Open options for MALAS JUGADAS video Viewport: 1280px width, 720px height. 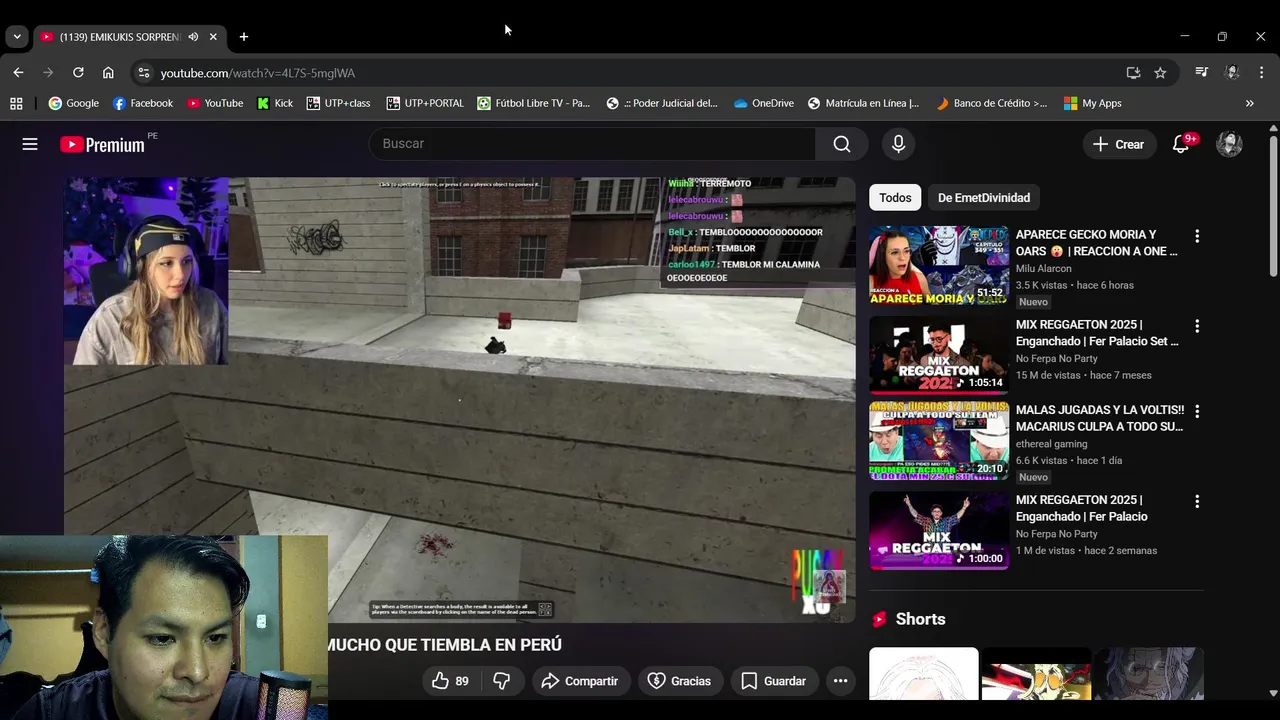pyautogui.click(x=1197, y=411)
